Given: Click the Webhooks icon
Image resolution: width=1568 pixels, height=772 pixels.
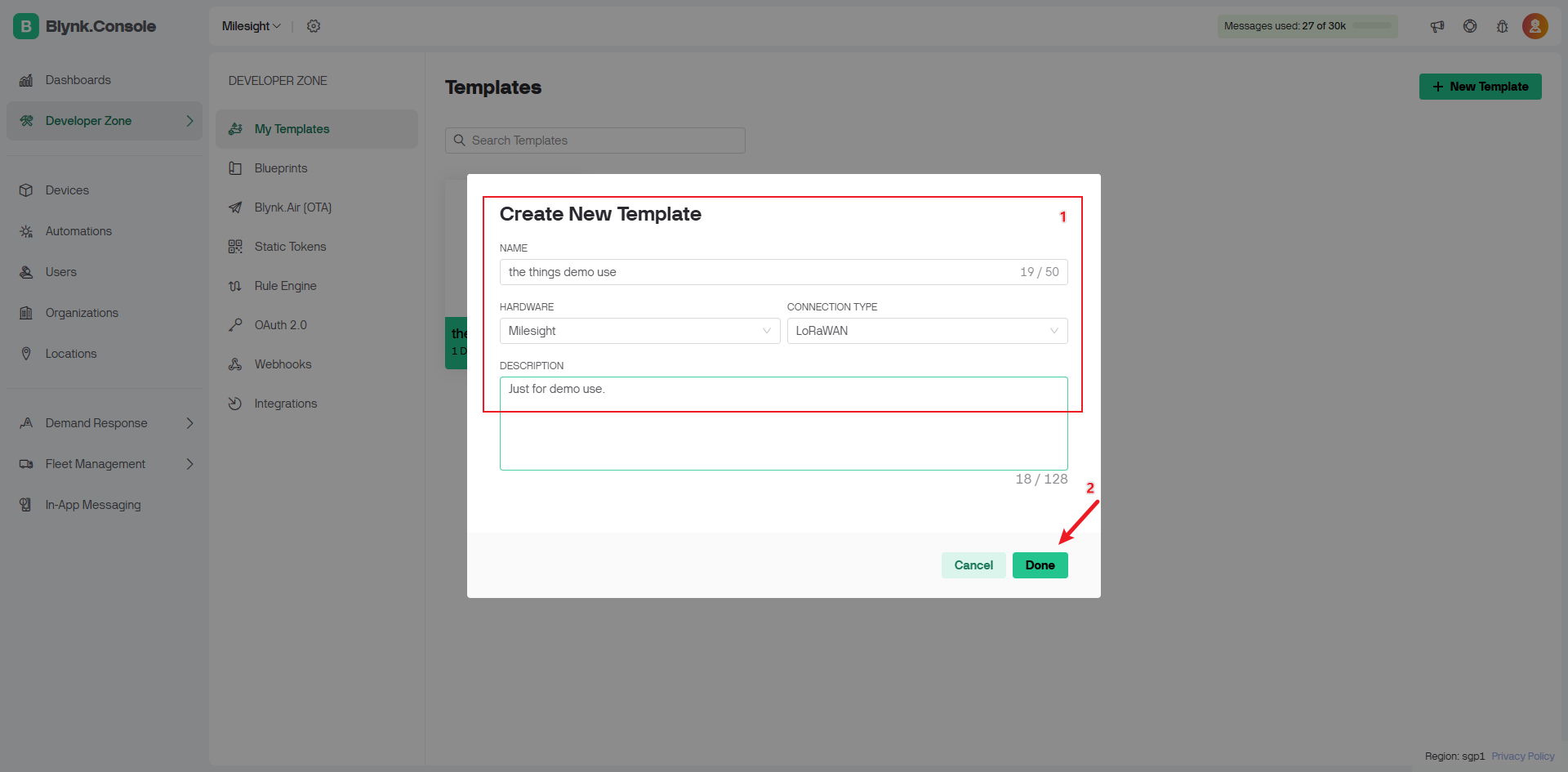Looking at the screenshot, I should pos(235,364).
